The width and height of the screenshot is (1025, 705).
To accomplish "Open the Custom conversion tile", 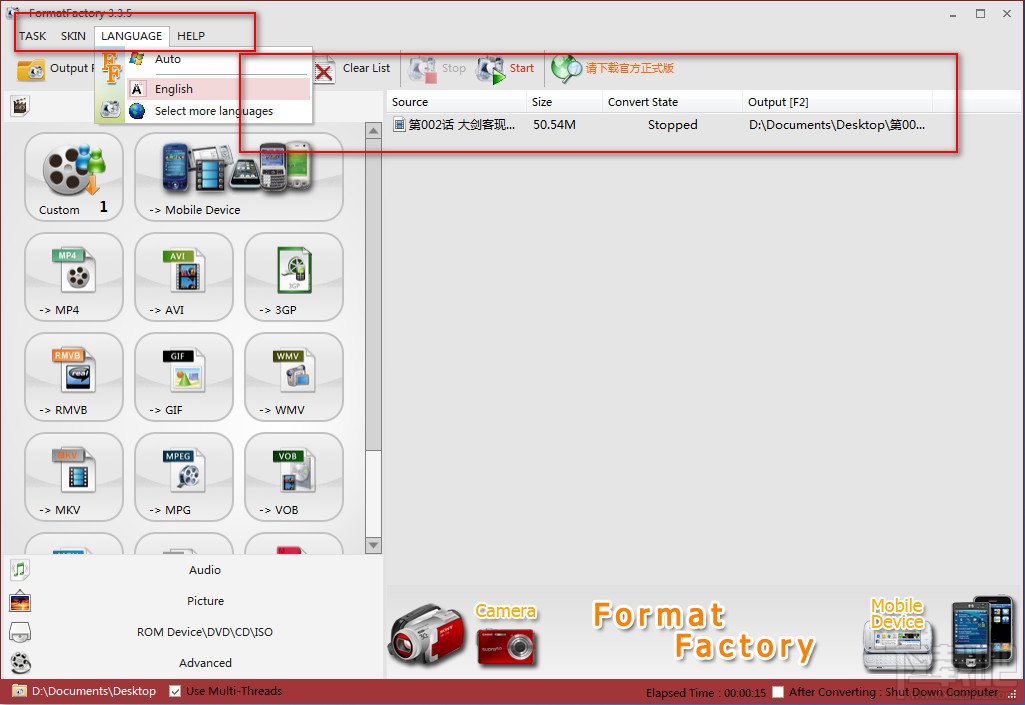I will point(73,177).
